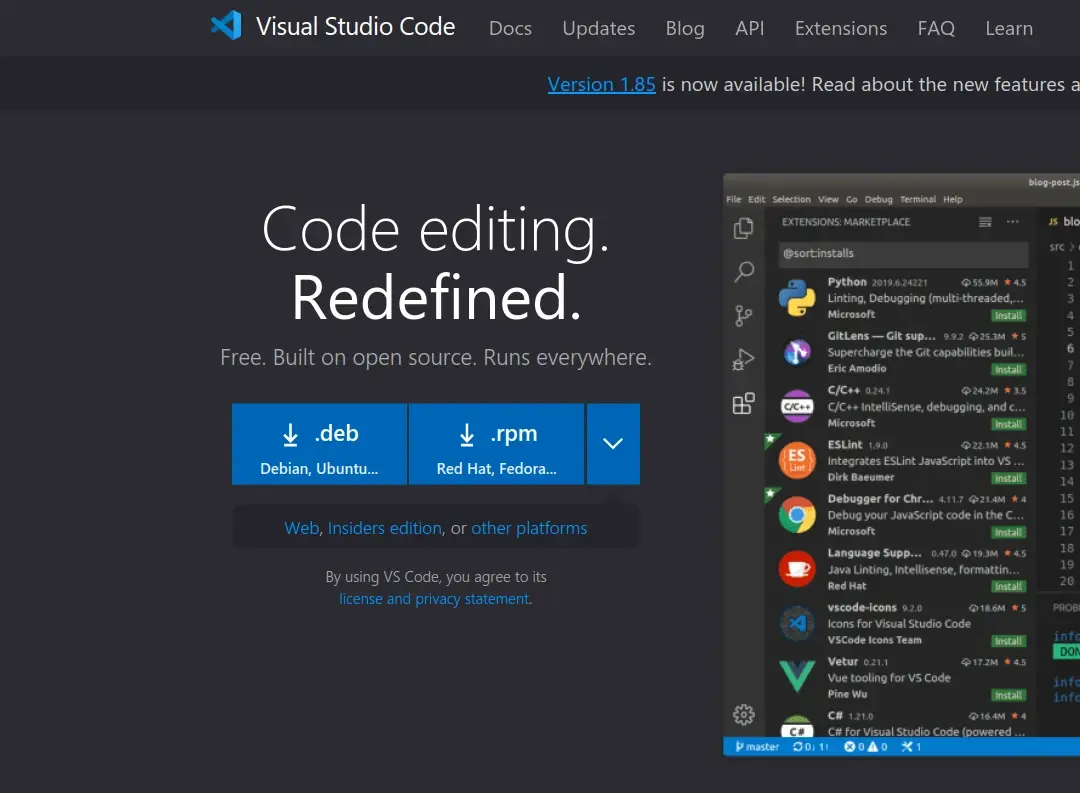This screenshot has height=793, width=1080.
Task: Open the Source Control branch icon
Action: [x=743, y=316]
